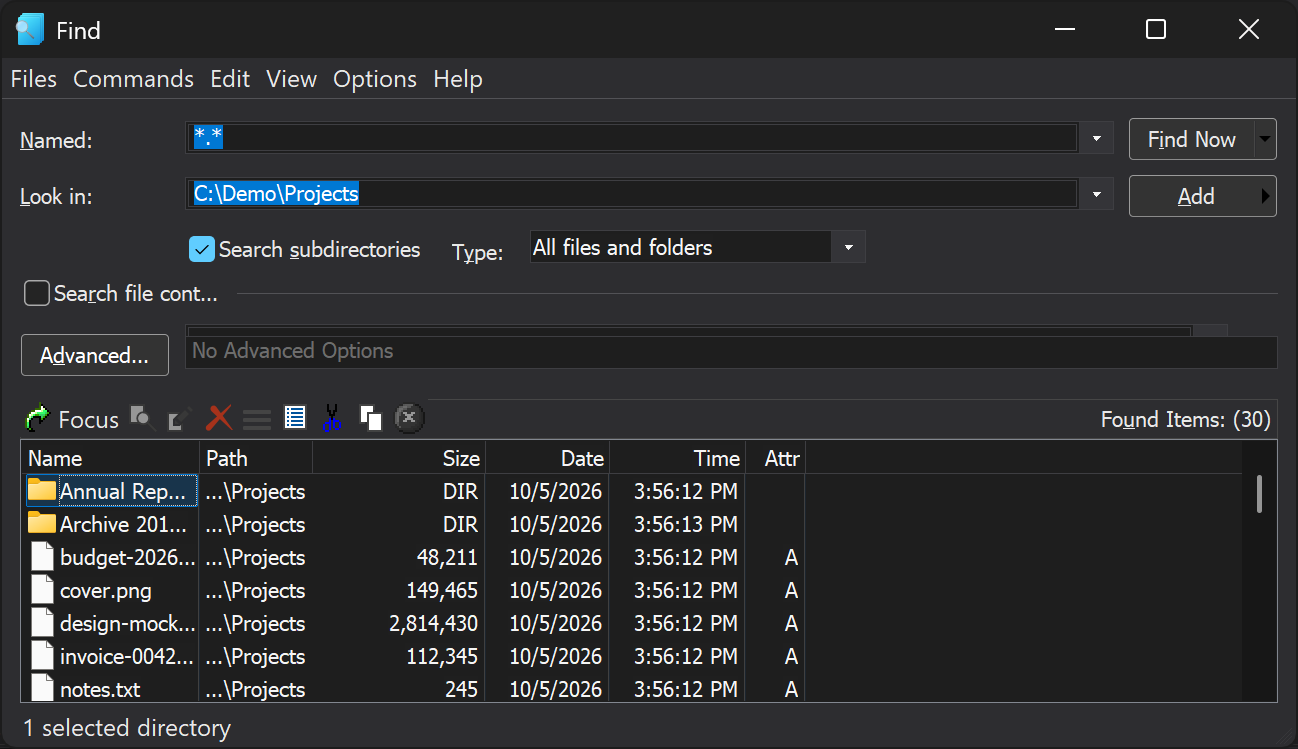Open the Help menu
This screenshot has height=749, width=1298.
click(x=458, y=79)
